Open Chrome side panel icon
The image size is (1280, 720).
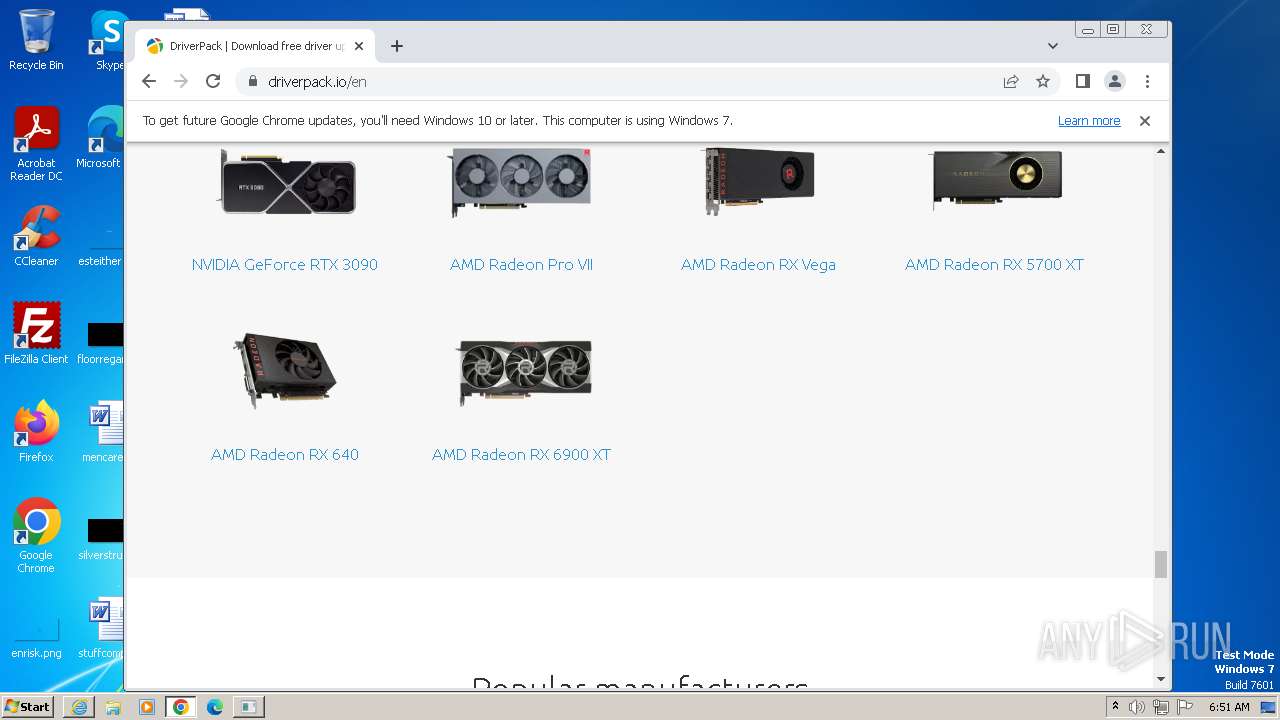coord(1082,81)
